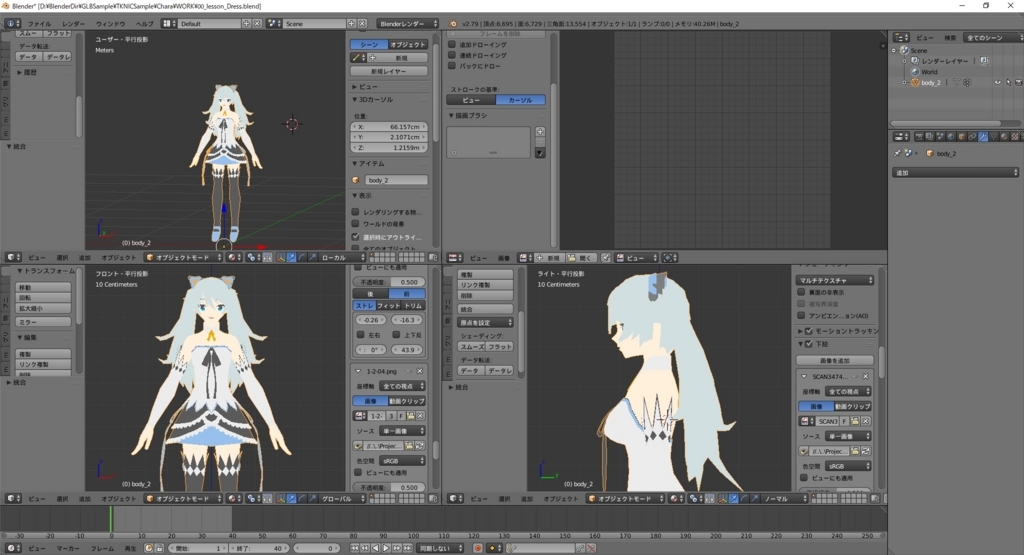Open グローバル orientation dropdown
1024x555 pixels.
[343, 499]
